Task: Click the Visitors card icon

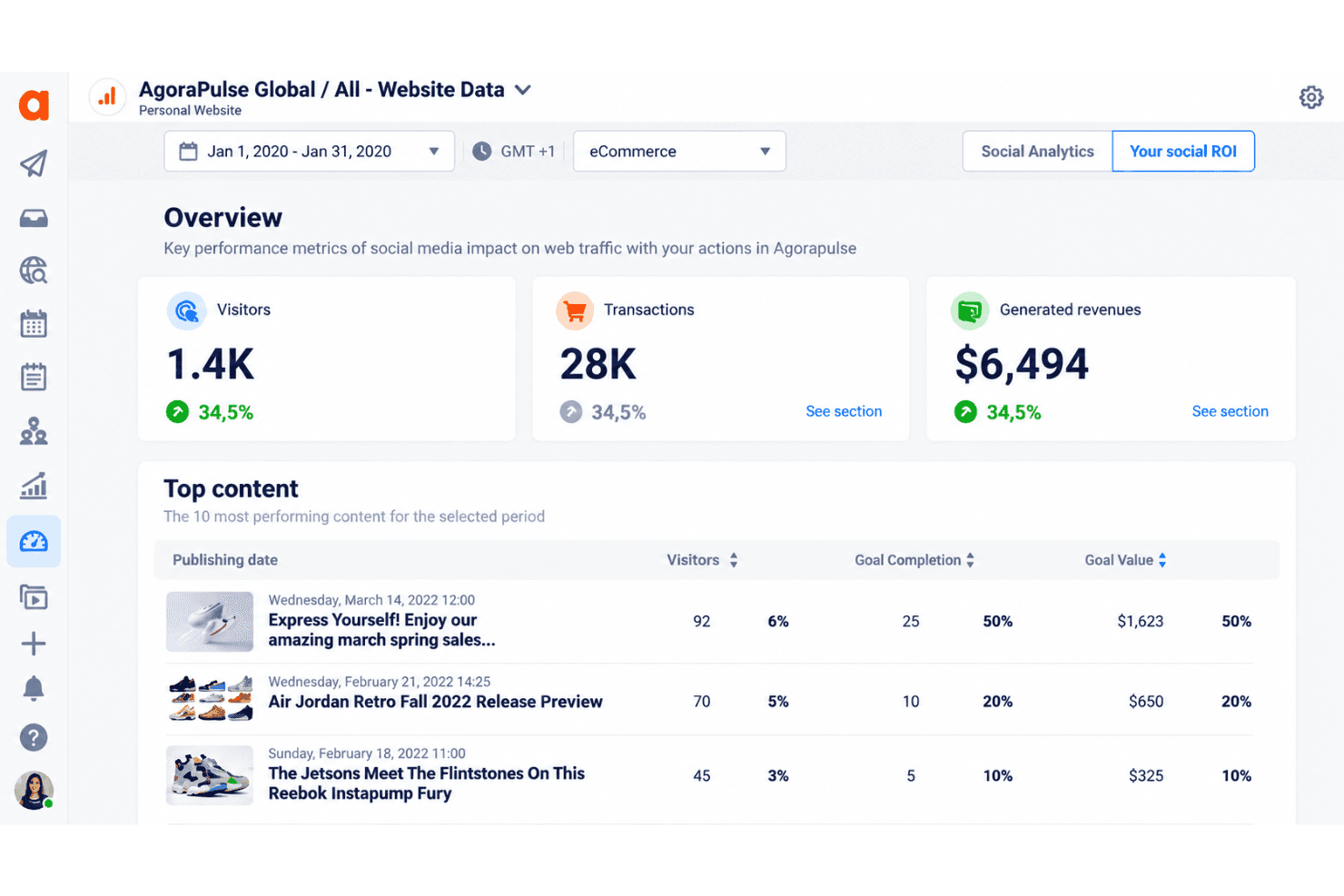Action: click(x=186, y=311)
